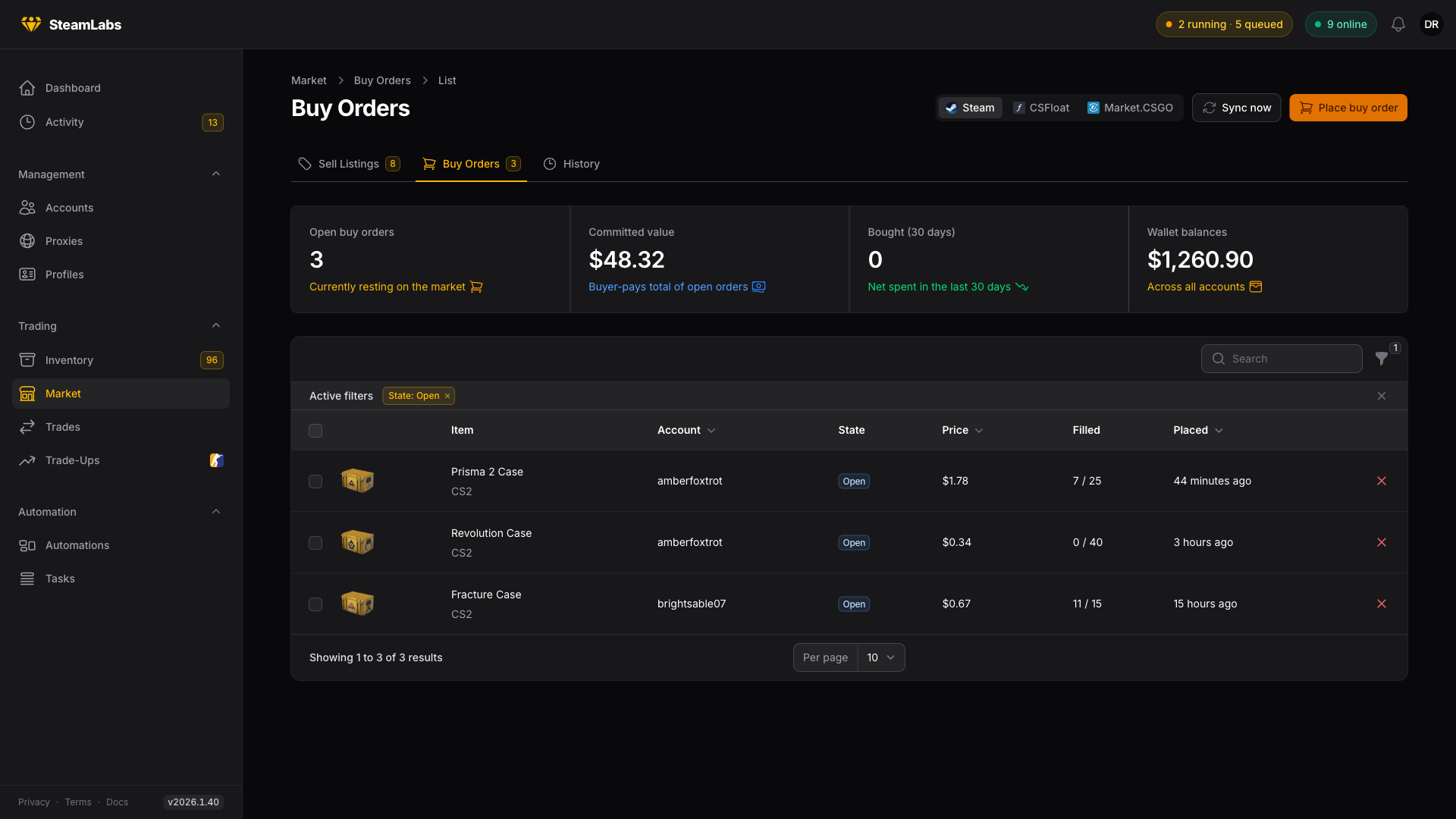1456x819 pixels.
Task: Click the cart icon beside Currently resting
Action: point(476,287)
